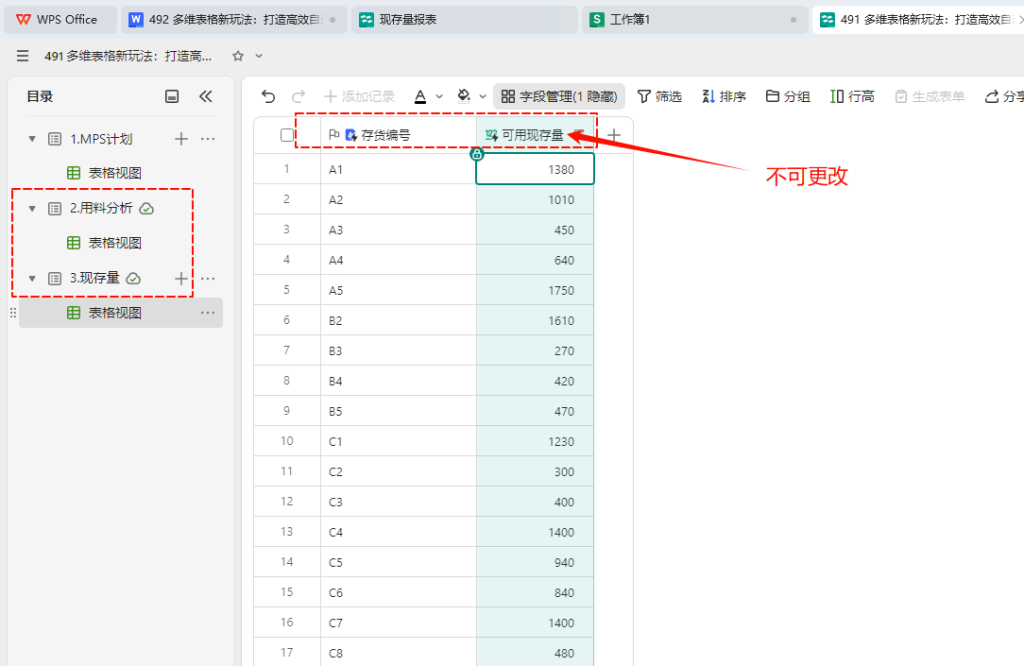Click the lock icon on 可用现存量 column
1024x666 pixels.
click(x=477, y=154)
